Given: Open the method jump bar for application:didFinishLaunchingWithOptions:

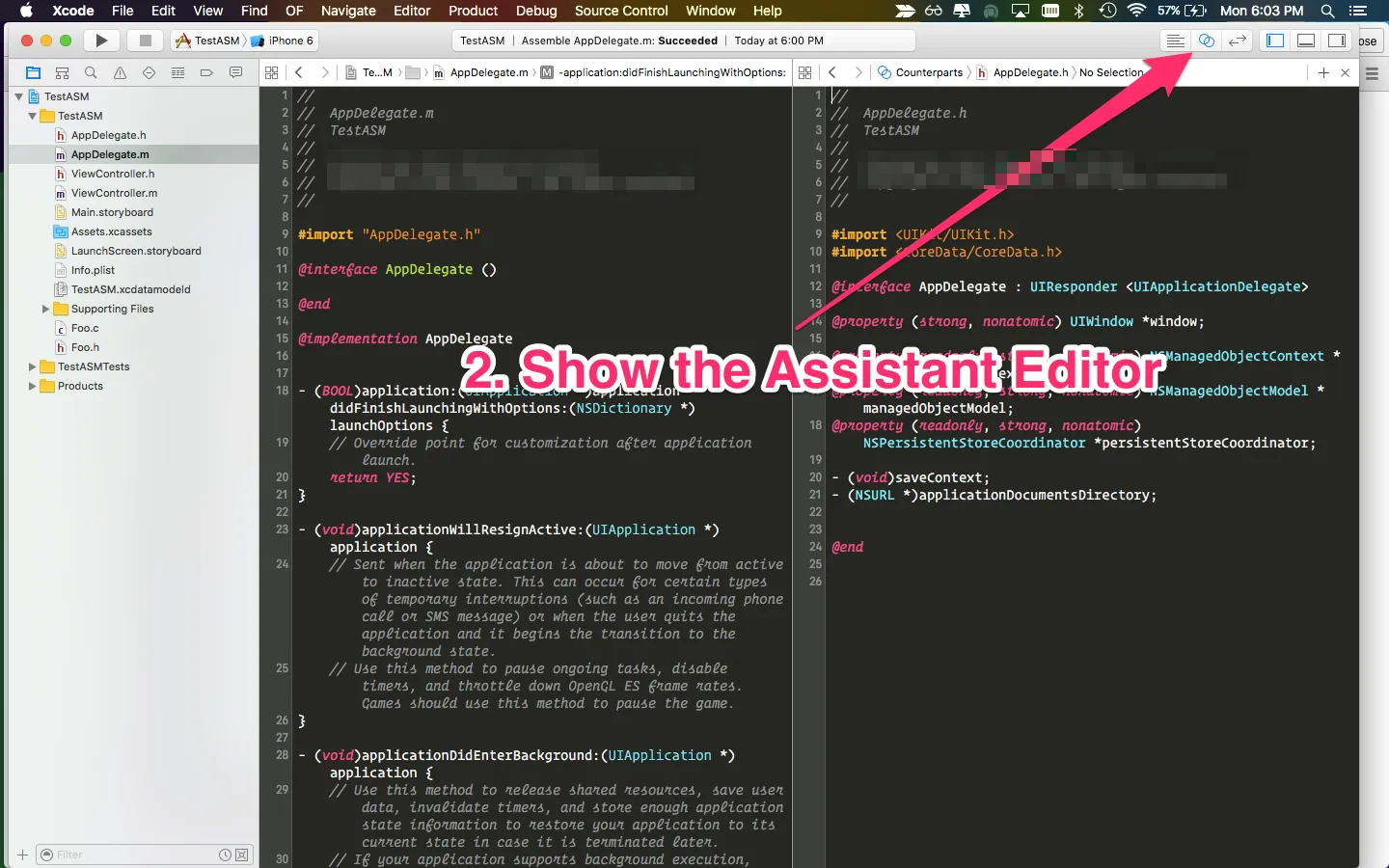Looking at the screenshot, I should pyautogui.click(x=664, y=72).
